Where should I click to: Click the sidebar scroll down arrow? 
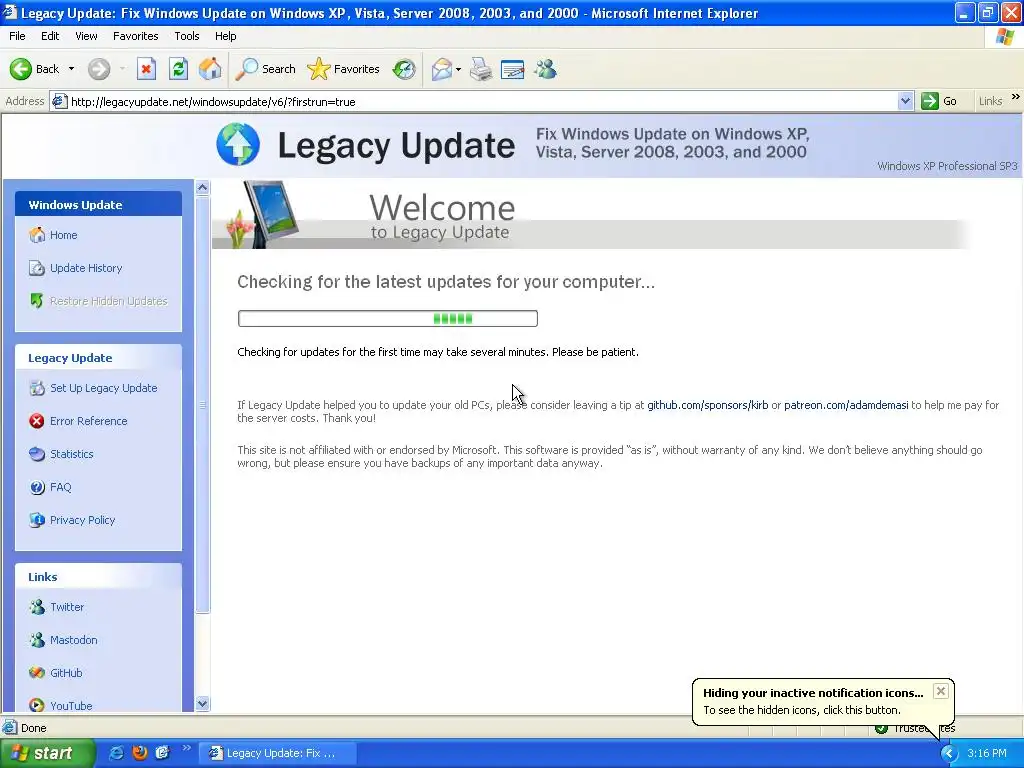click(x=202, y=703)
